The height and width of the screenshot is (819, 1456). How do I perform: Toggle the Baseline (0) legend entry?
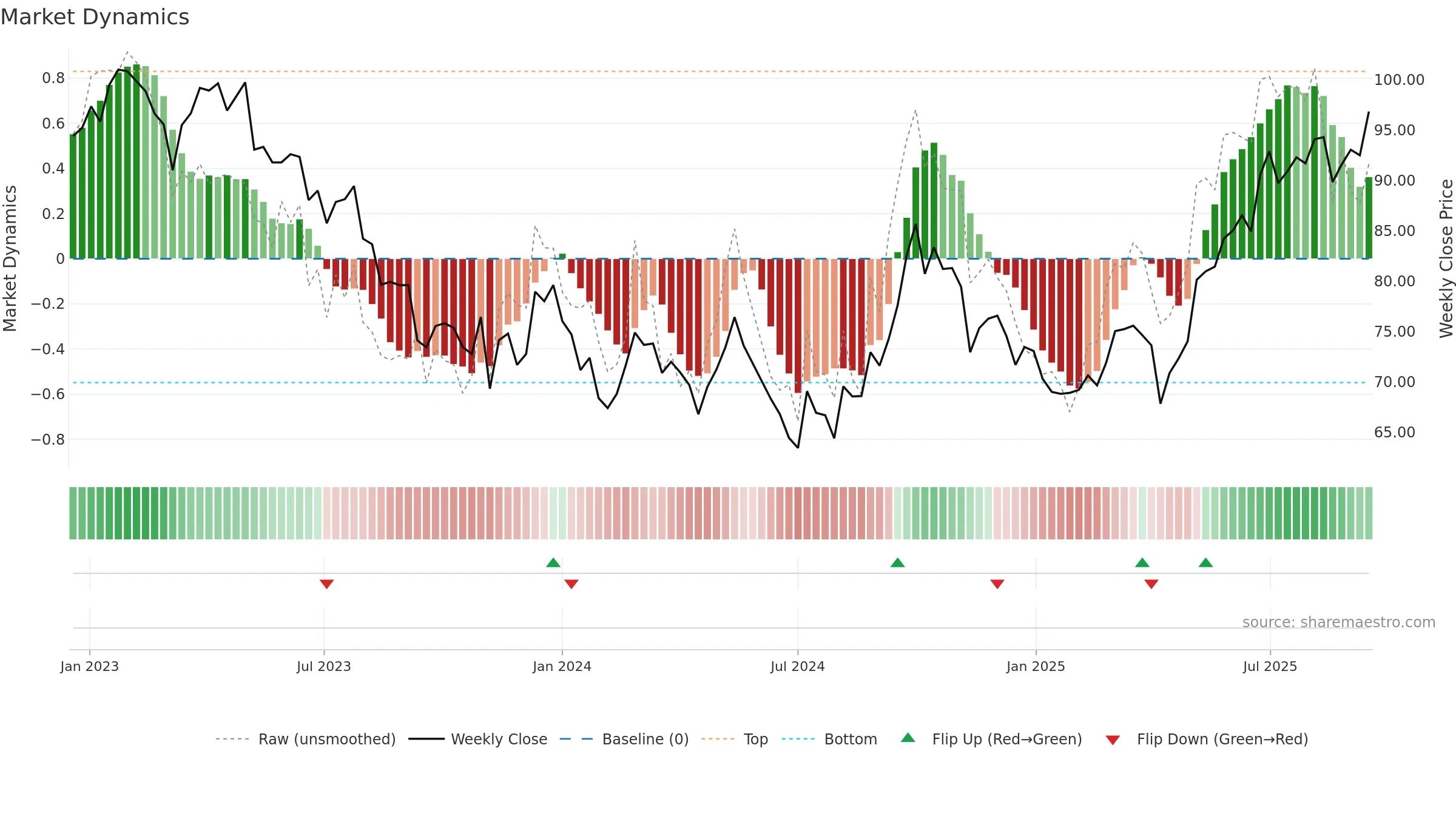[624, 739]
